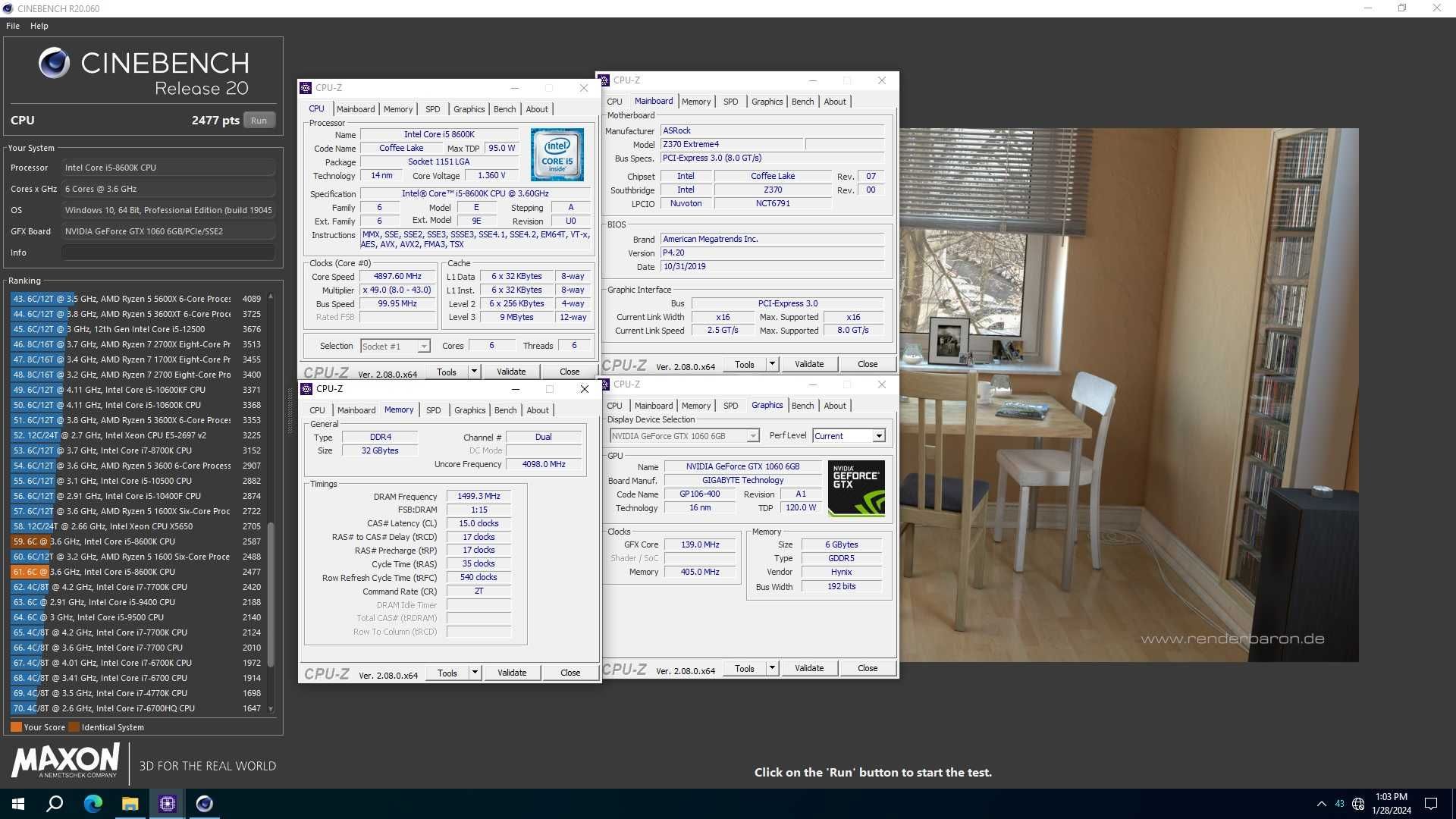This screenshot has width=1456, height=819.
Task: Select ranking row 61 Core i5-8600K 2477
Action: (136, 572)
